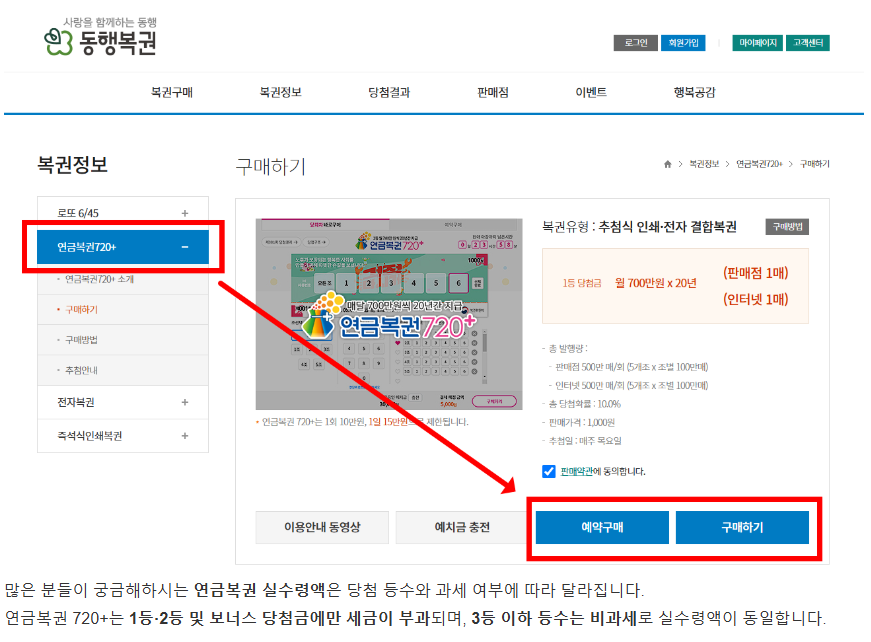Click the 구매방법 gray button
This screenshot has width=871, height=642.
point(787,227)
